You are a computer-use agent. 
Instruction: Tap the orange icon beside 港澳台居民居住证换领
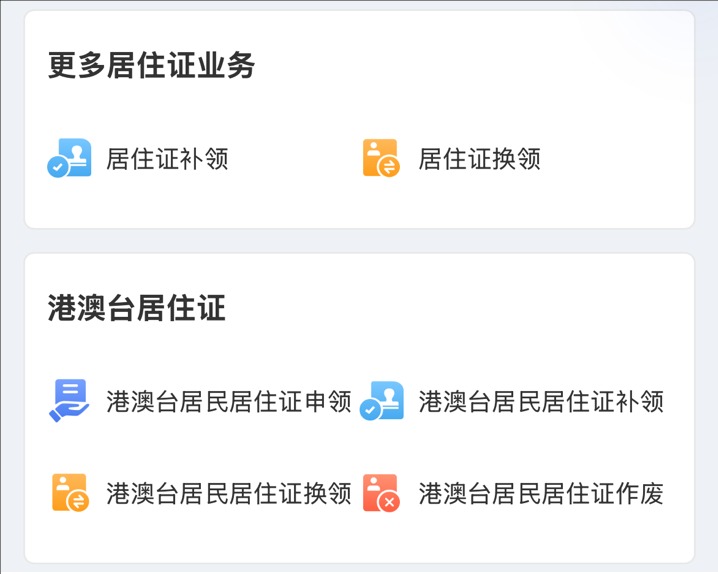point(70,493)
